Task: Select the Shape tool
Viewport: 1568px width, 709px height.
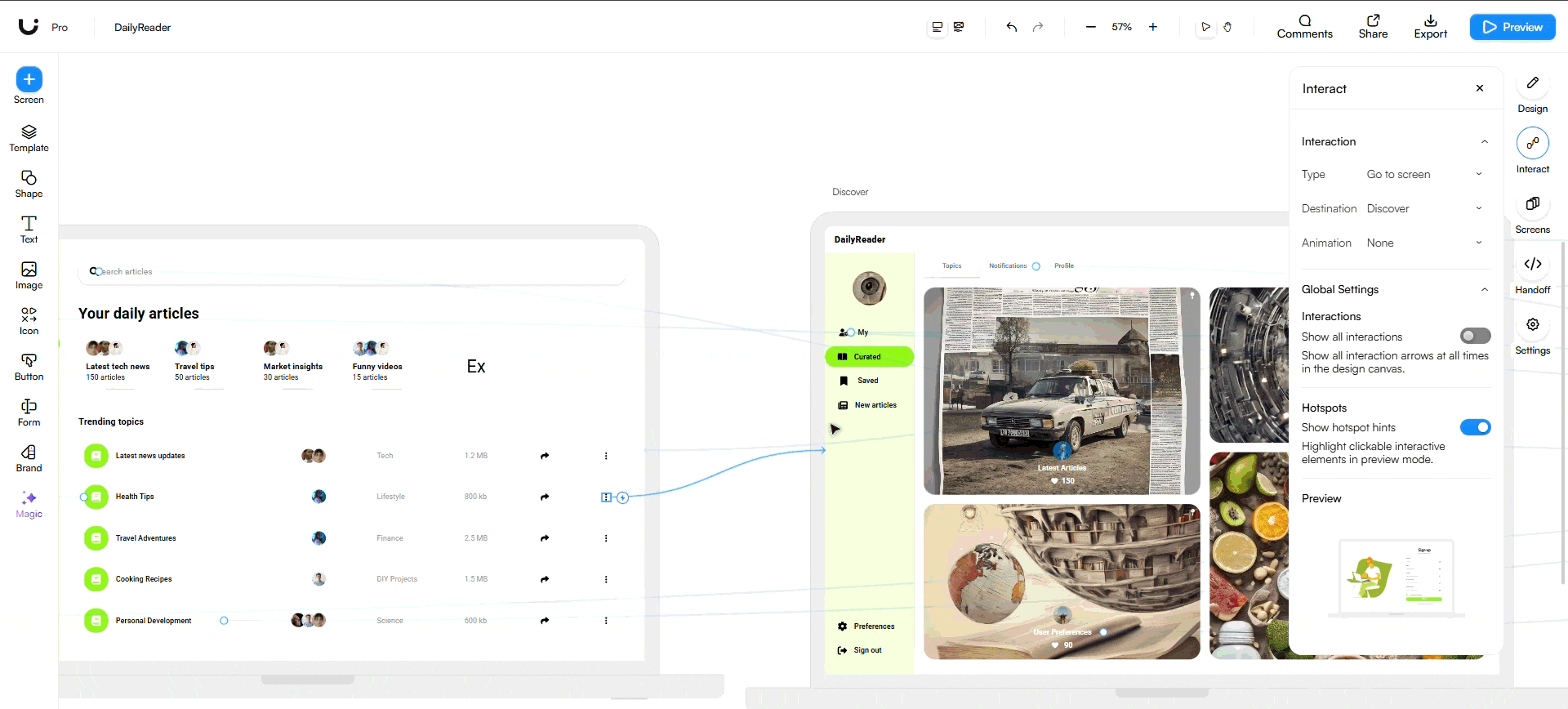Action: coord(29,184)
